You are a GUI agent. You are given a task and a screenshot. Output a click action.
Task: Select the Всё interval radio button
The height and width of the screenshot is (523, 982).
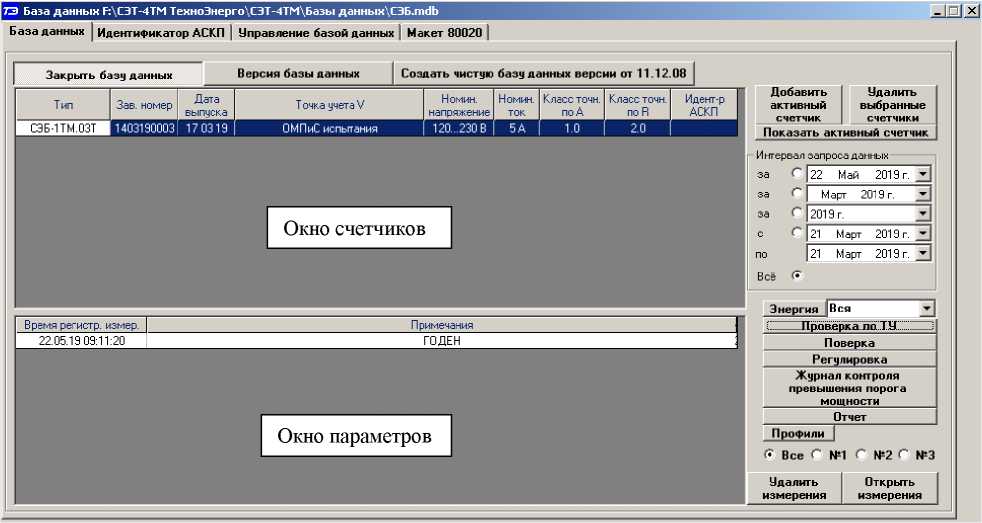pos(797,274)
